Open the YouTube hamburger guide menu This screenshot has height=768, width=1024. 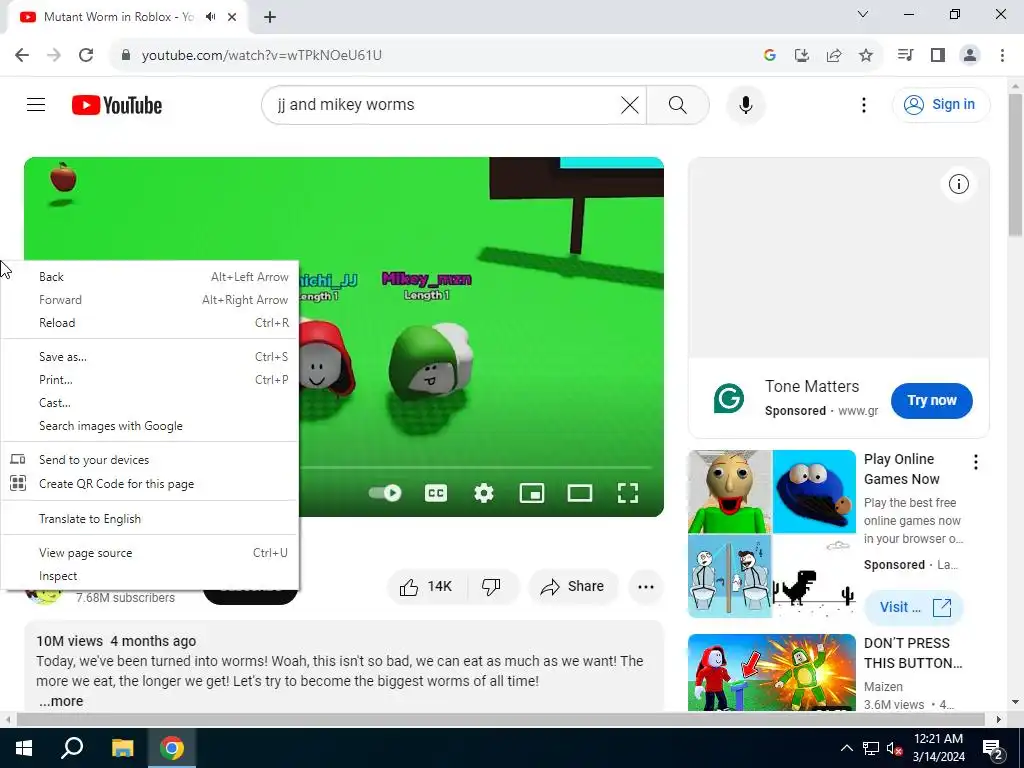click(36, 104)
